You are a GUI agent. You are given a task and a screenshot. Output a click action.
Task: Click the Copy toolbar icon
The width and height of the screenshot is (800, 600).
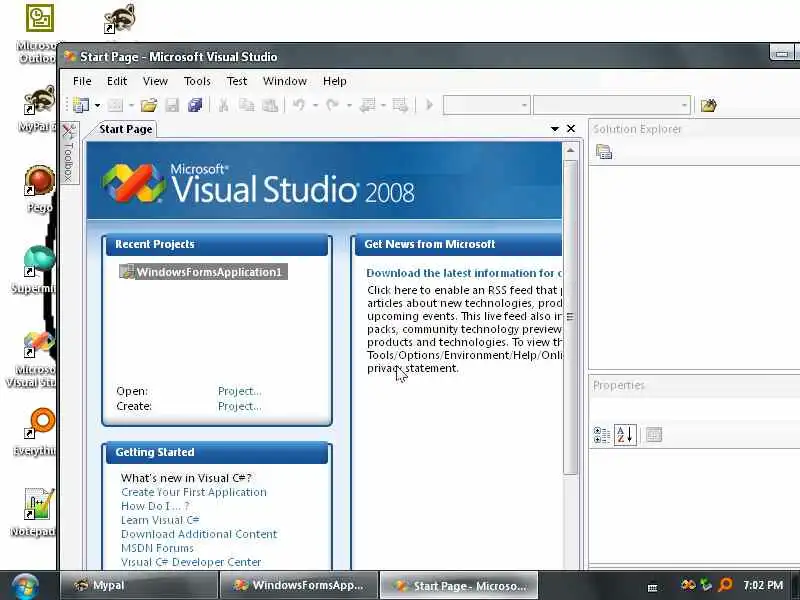[247, 105]
